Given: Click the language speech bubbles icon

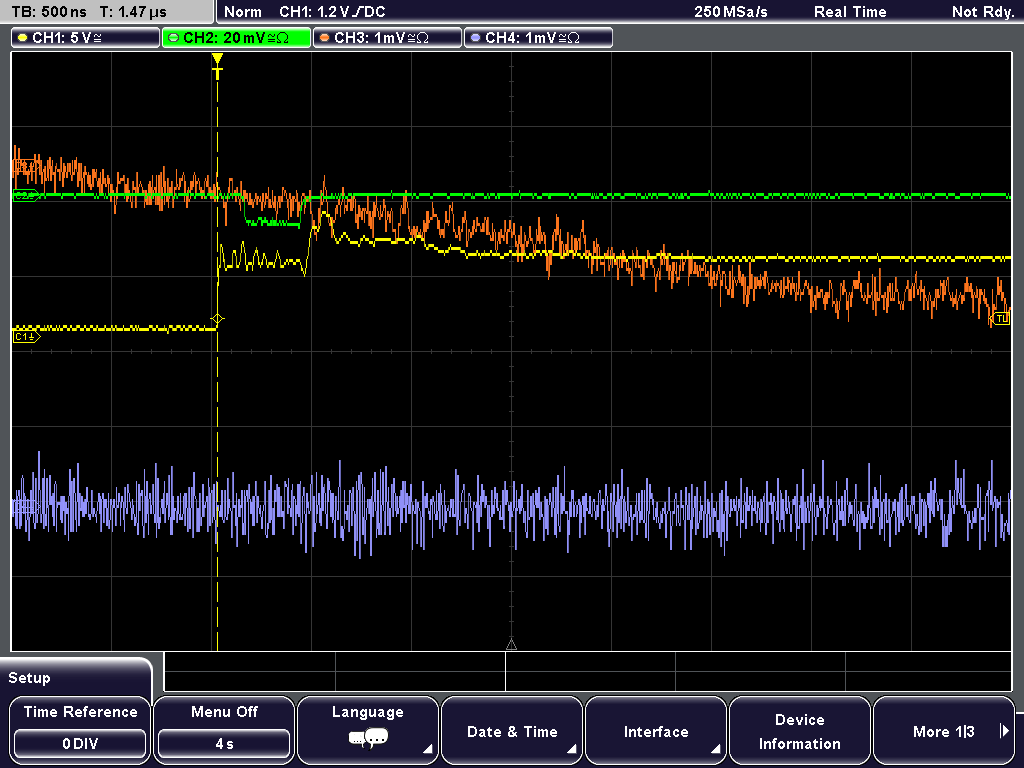Looking at the screenshot, I should pyautogui.click(x=368, y=739).
